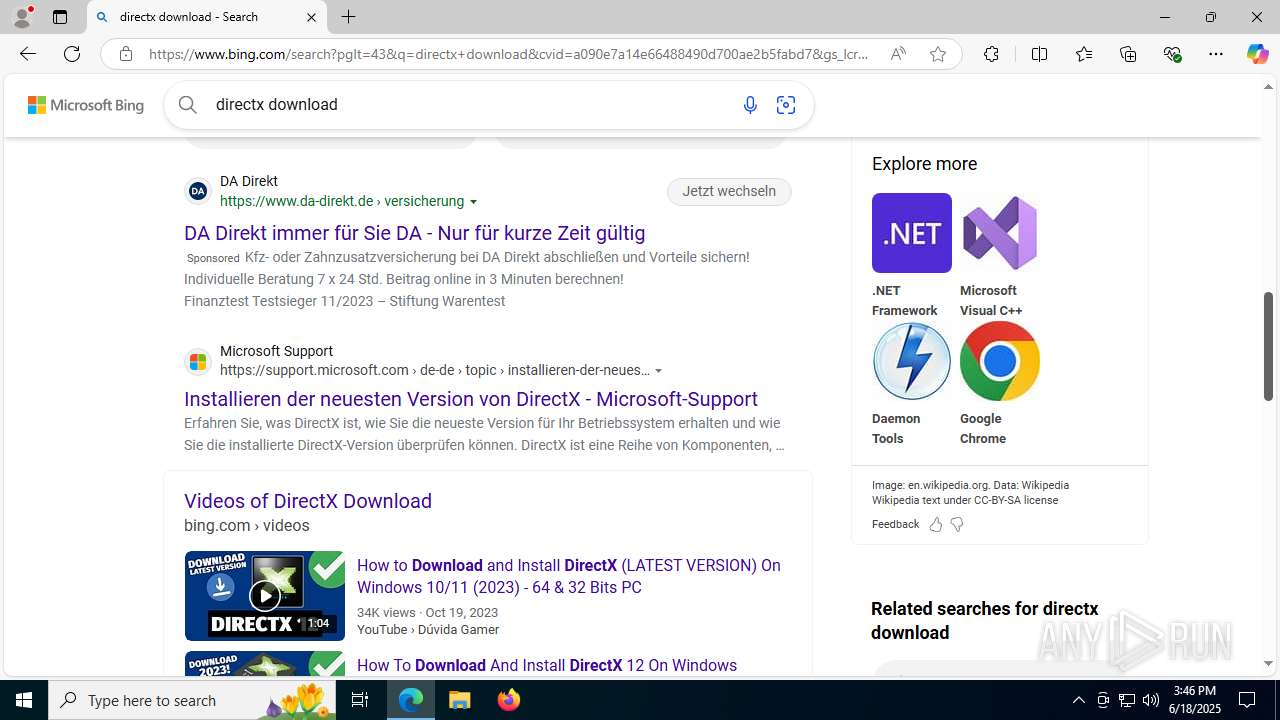Click the Microsoft Support favicon
Screen dimensions: 1280x720
(198, 361)
